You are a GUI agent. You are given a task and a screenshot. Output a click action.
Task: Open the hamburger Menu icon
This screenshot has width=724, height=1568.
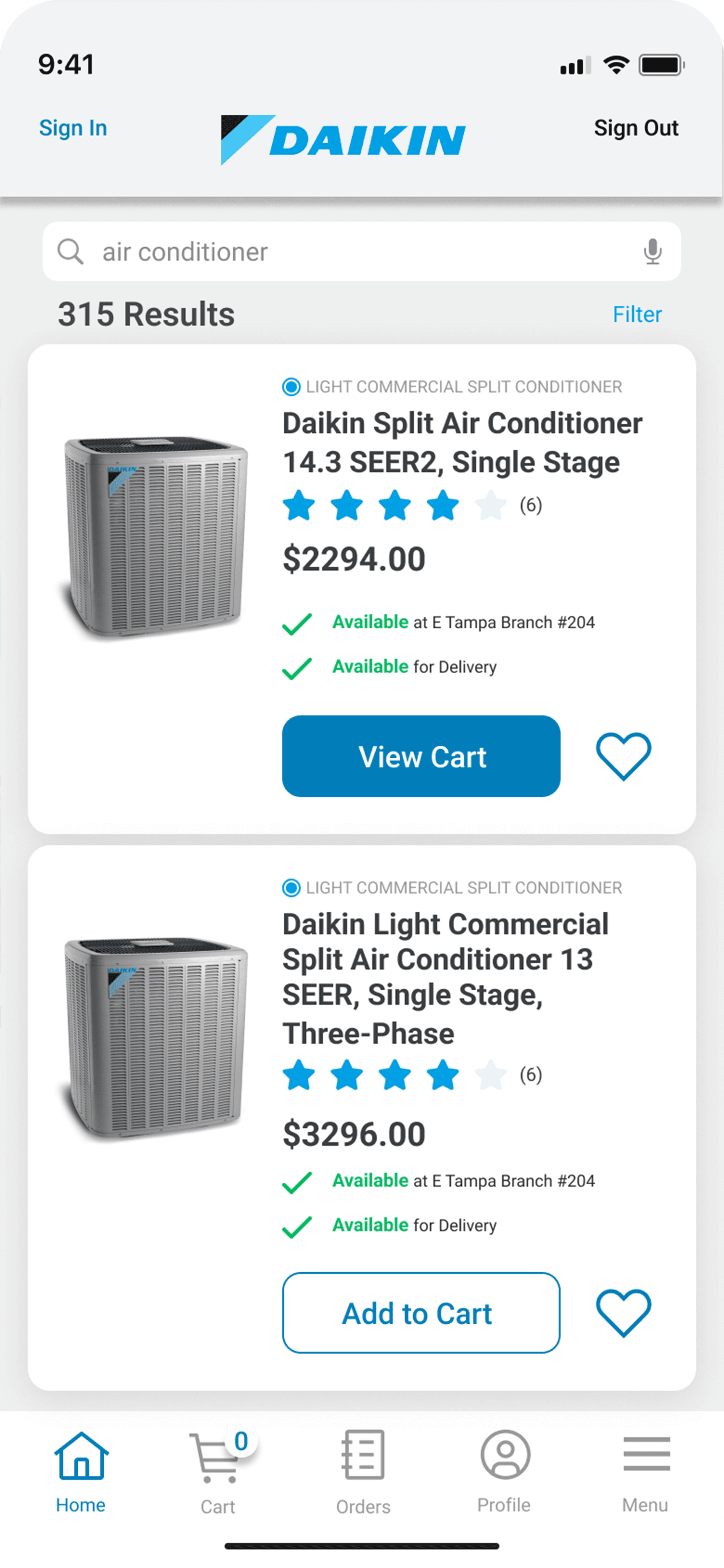(646, 1454)
